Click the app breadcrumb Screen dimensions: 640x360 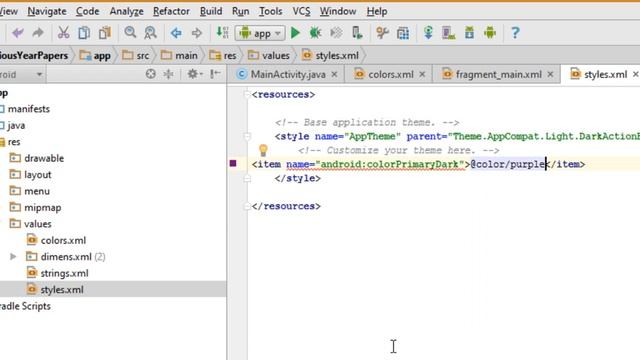click(x=95, y=55)
